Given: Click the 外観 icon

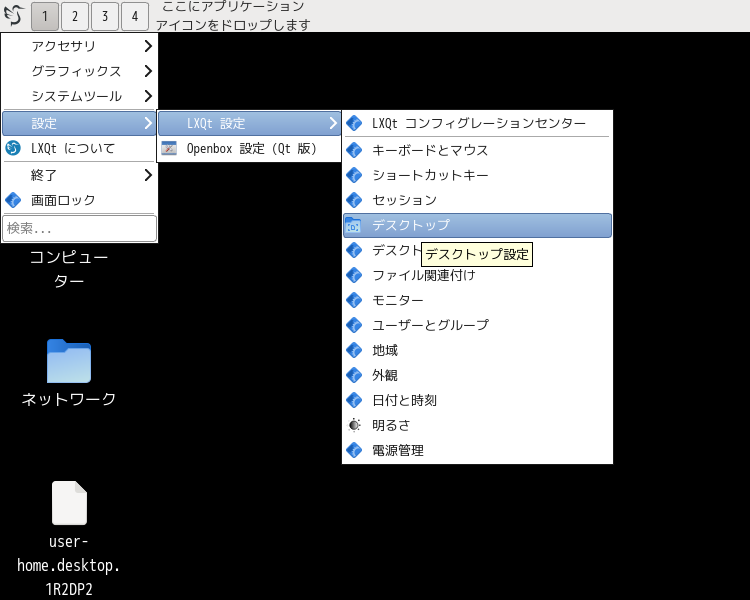Looking at the screenshot, I should pyautogui.click(x=354, y=375).
